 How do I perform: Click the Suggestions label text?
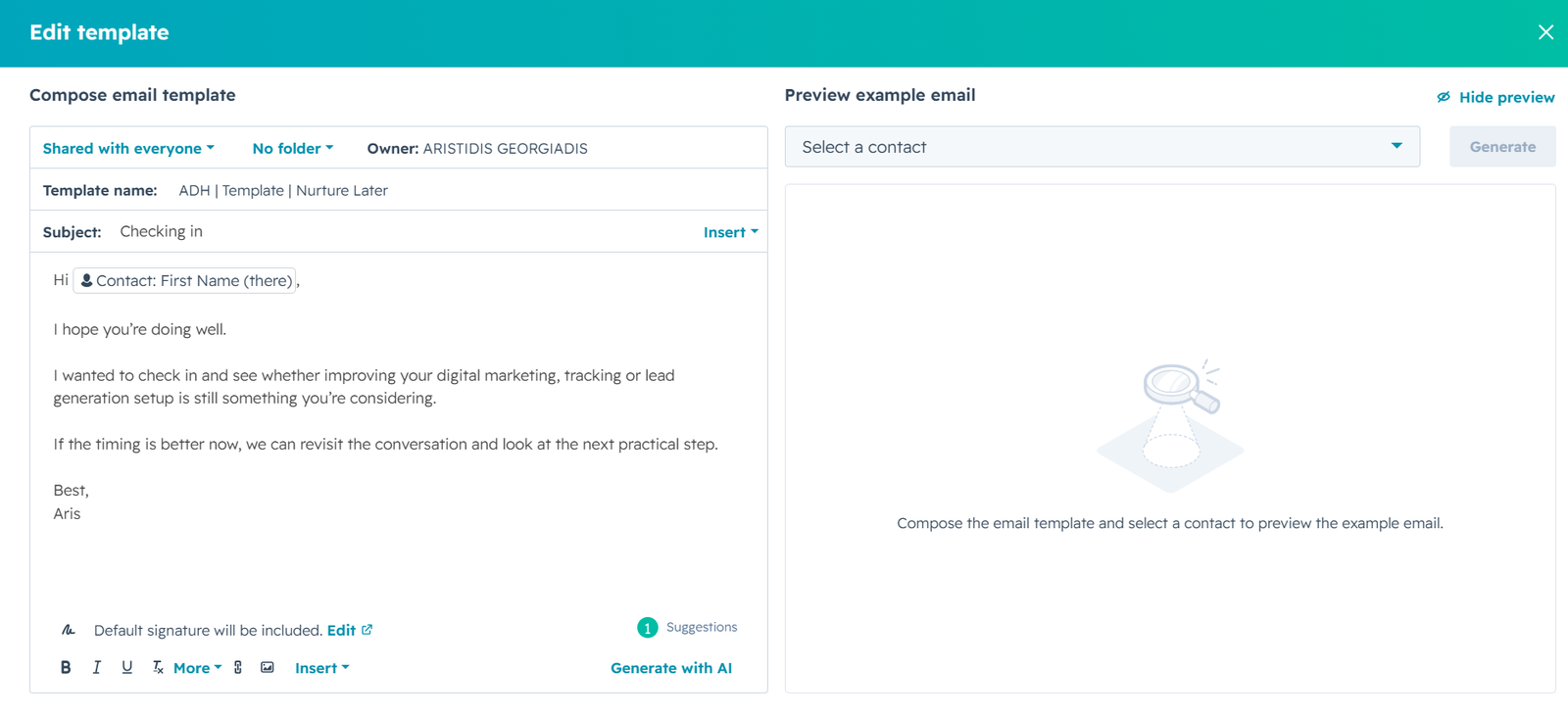pos(702,628)
